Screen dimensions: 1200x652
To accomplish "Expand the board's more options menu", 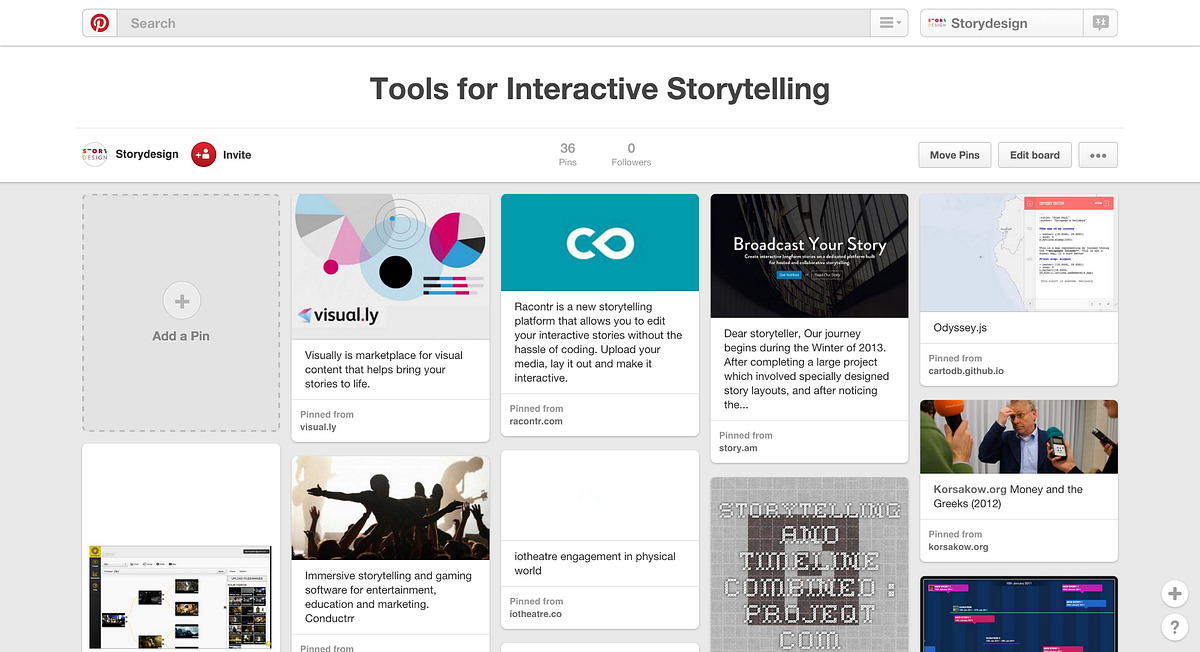I will click(1097, 155).
